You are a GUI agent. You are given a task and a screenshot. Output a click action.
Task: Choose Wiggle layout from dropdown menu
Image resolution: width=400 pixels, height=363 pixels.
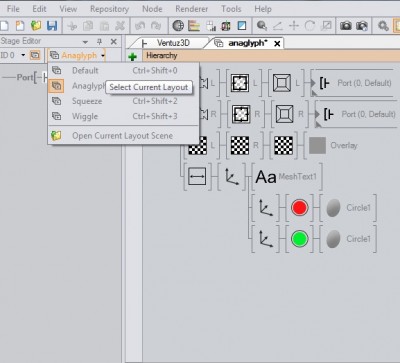(124, 117)
